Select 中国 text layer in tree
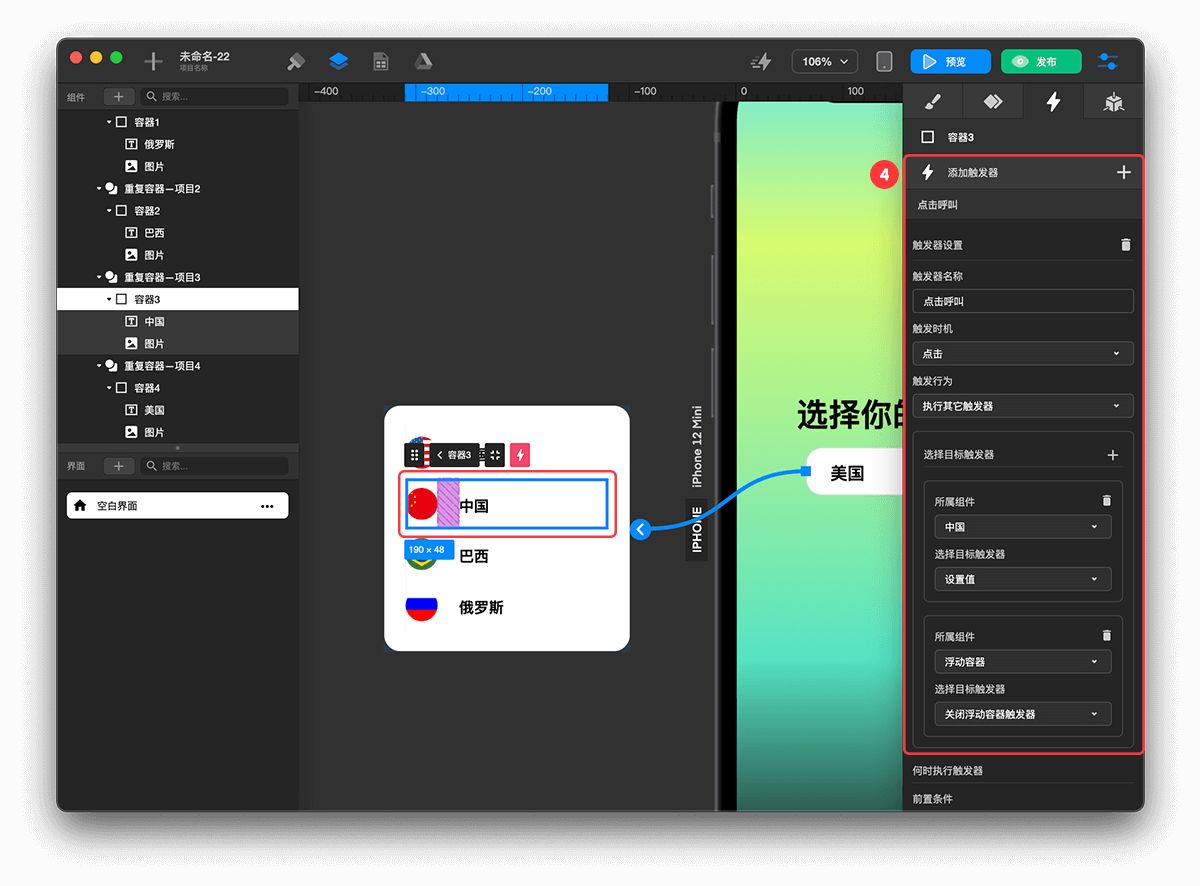The height and width of the screenshot is (886, 1200). (154, 322)
